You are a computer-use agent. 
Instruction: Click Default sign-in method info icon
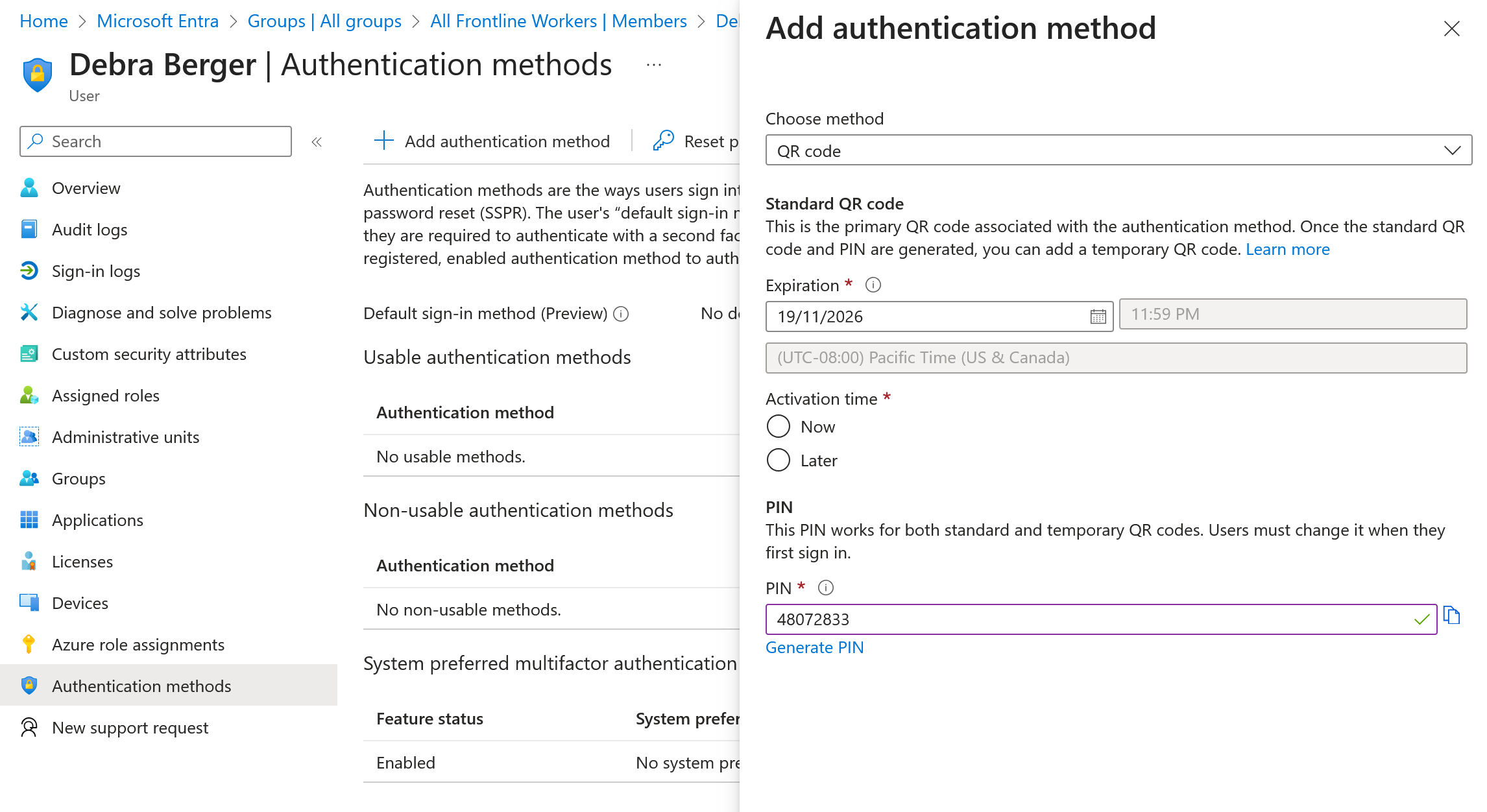621,314
